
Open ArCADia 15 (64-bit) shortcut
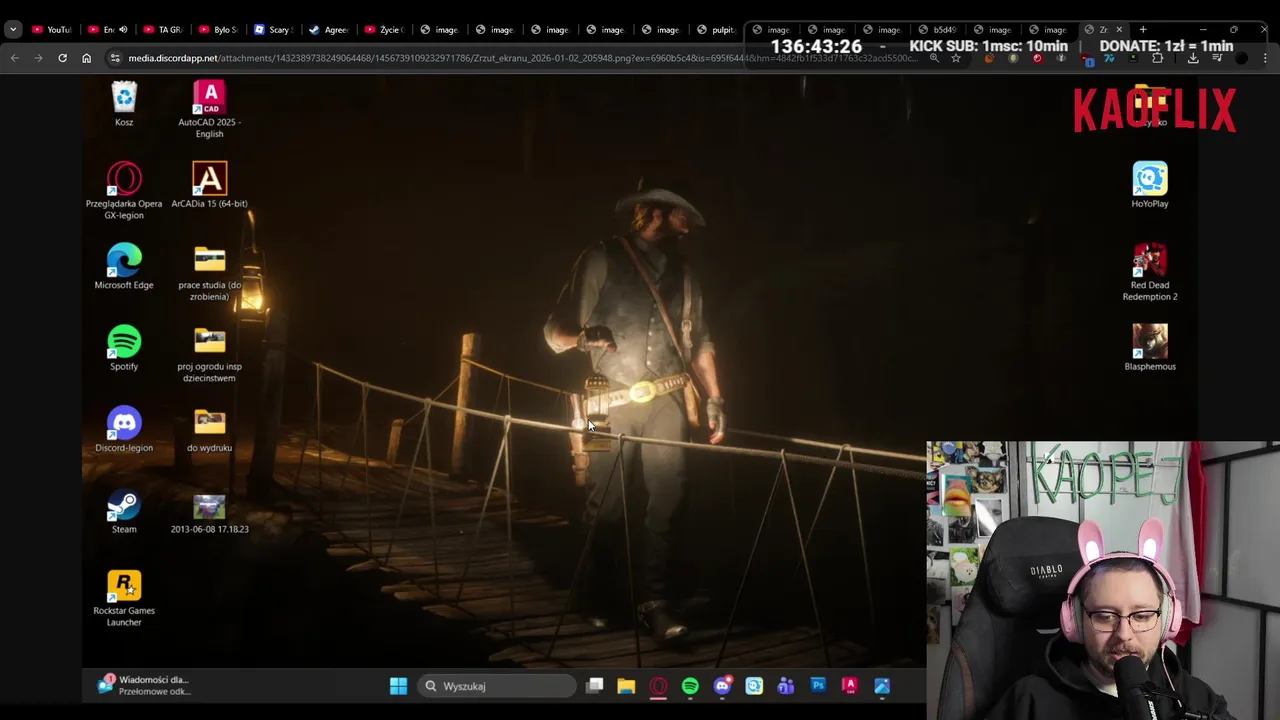click(x=209, y=185)
